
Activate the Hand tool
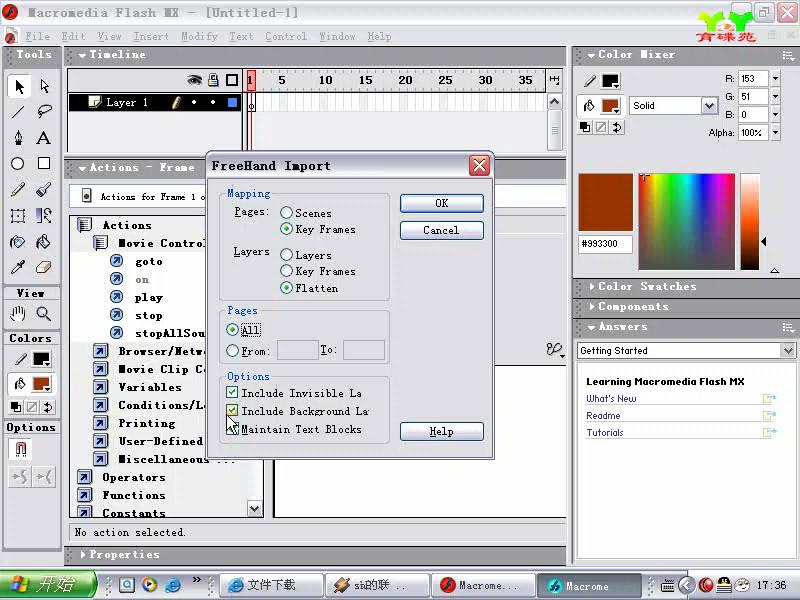pos(18,313)
